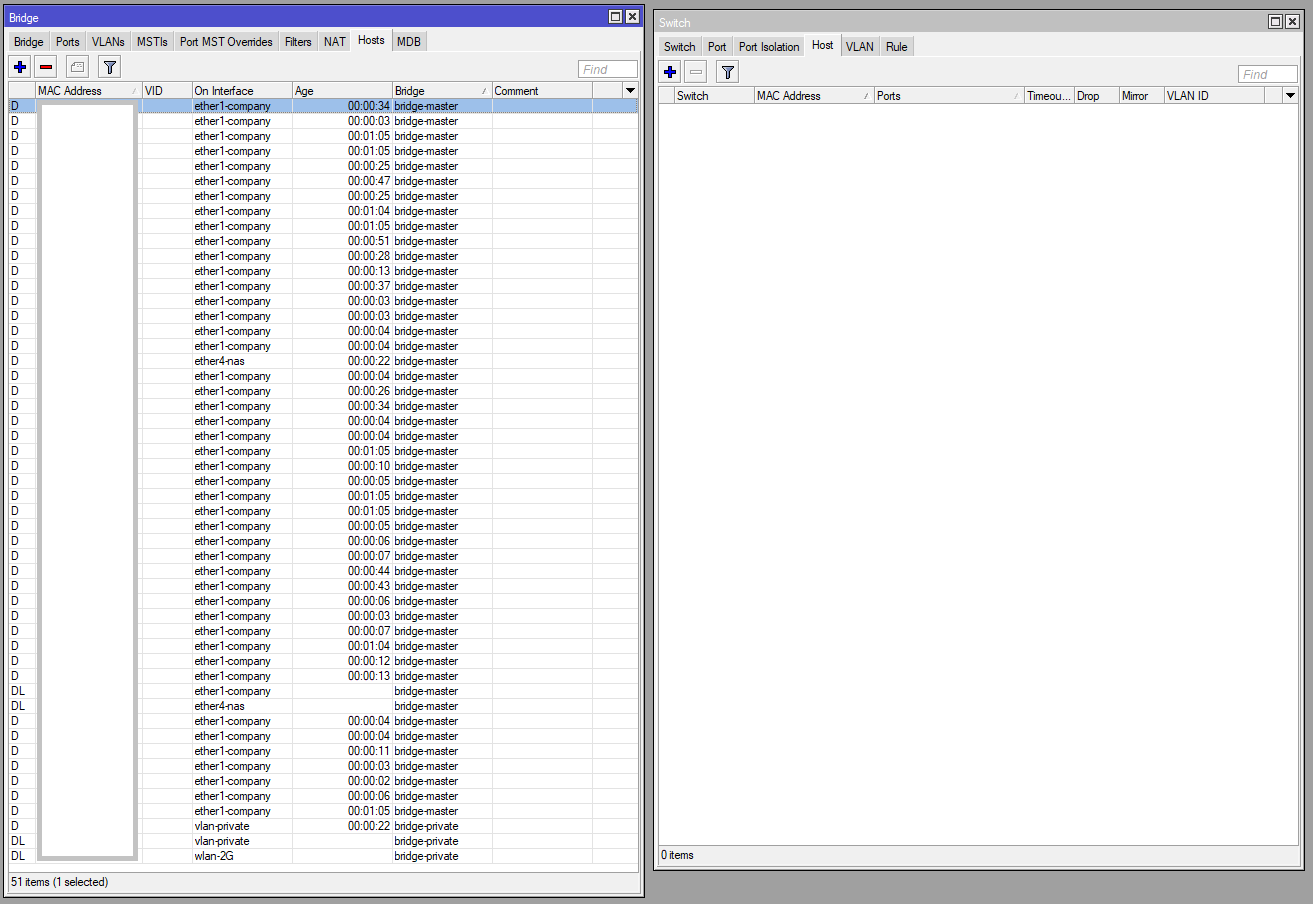Switch to the Port Isolation tab
1313x904 pixels.
pyautogui.click(x=768, y=46)
